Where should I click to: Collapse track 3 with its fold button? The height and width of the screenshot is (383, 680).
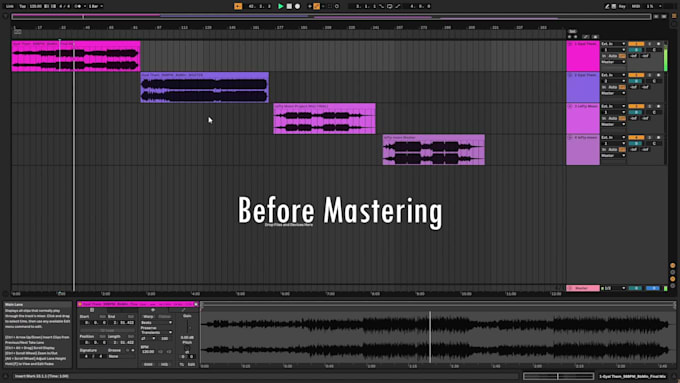tap(570, 106)
